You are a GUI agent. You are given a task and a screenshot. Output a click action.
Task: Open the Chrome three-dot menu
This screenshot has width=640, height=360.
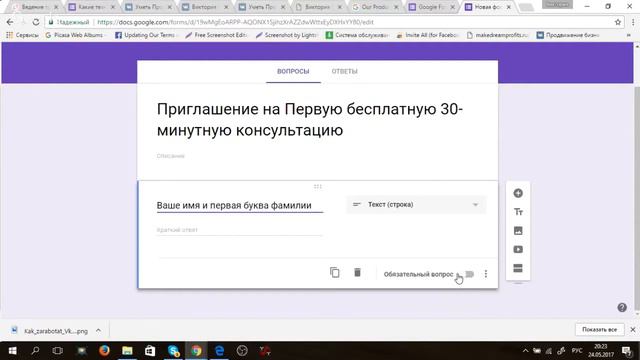click(633, 22)
